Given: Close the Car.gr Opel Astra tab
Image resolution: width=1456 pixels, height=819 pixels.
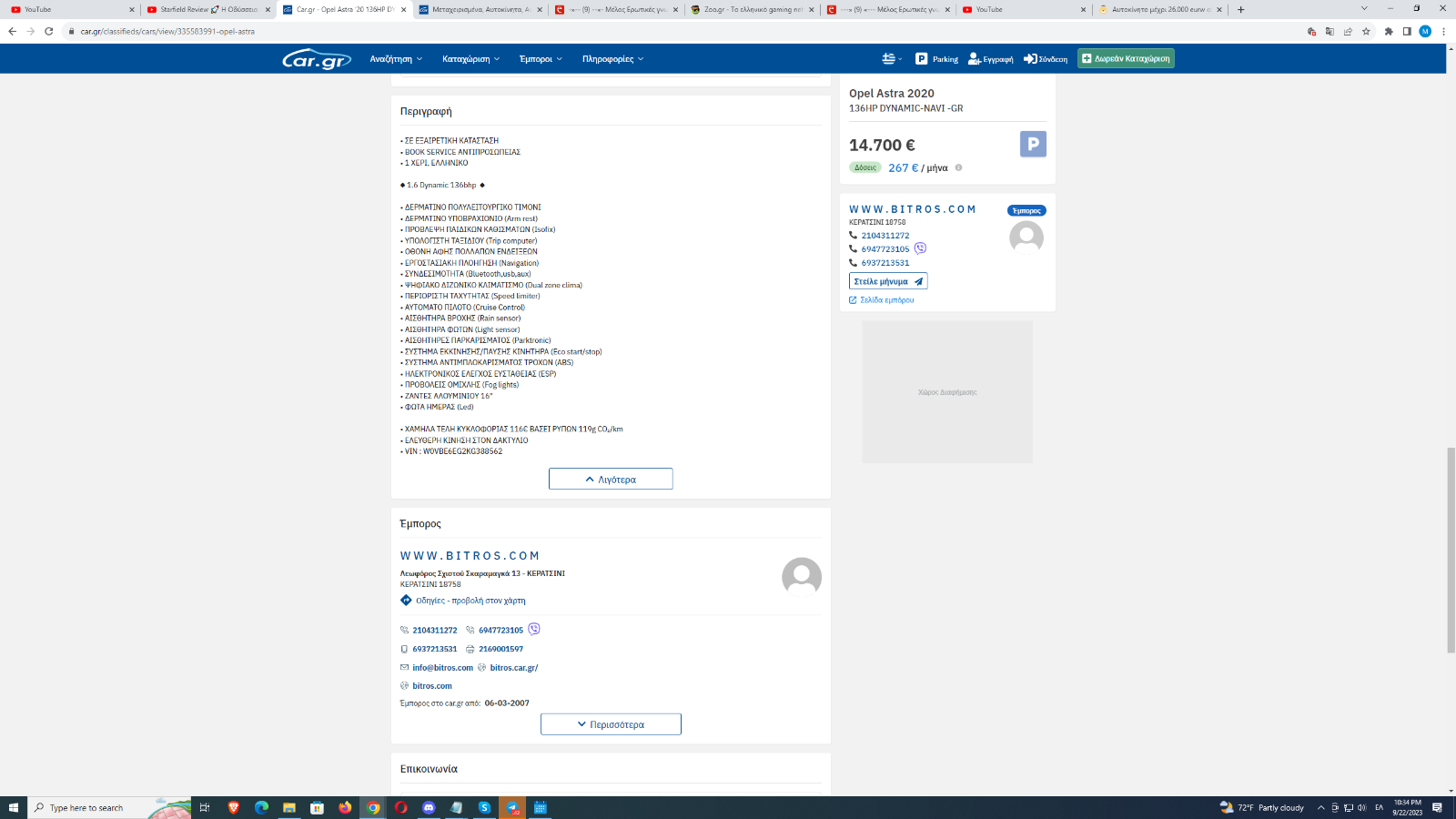Looking at the screenshot, I should point(403,10).
